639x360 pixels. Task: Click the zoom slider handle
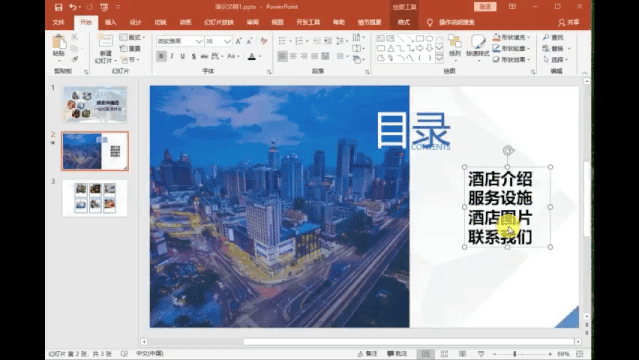coord(515,354)
